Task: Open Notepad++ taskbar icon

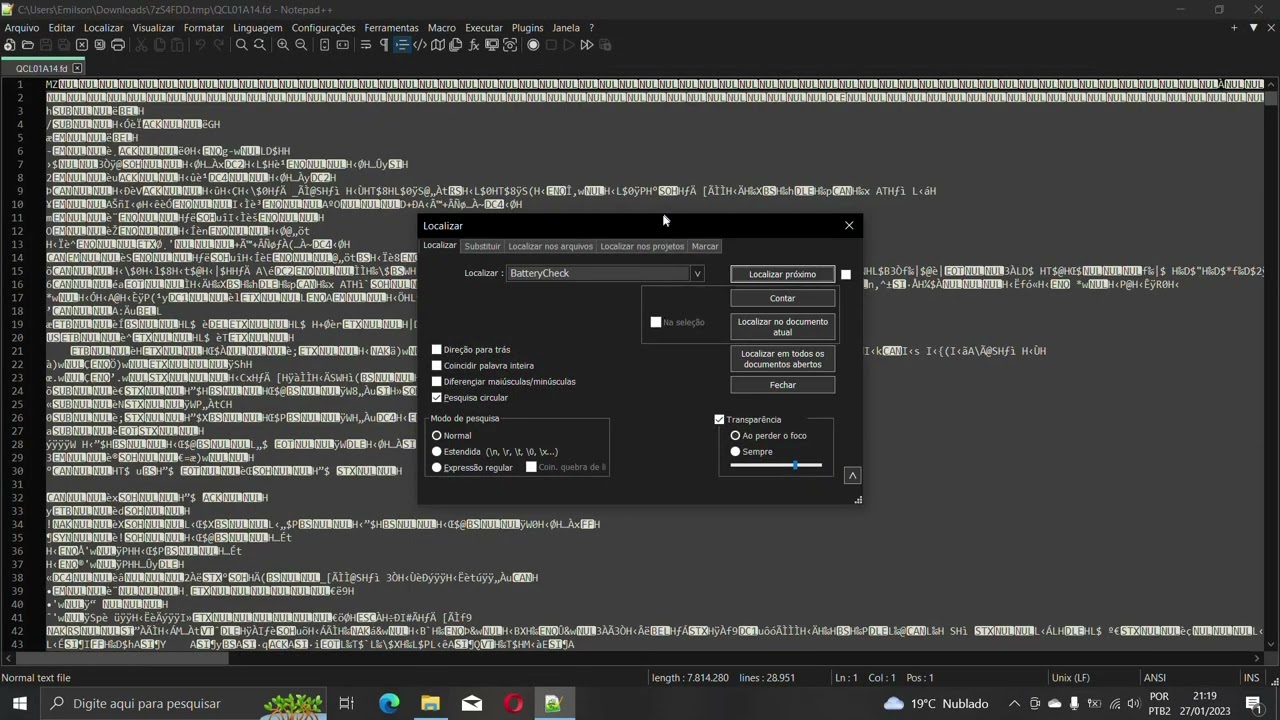Action: 553,703
